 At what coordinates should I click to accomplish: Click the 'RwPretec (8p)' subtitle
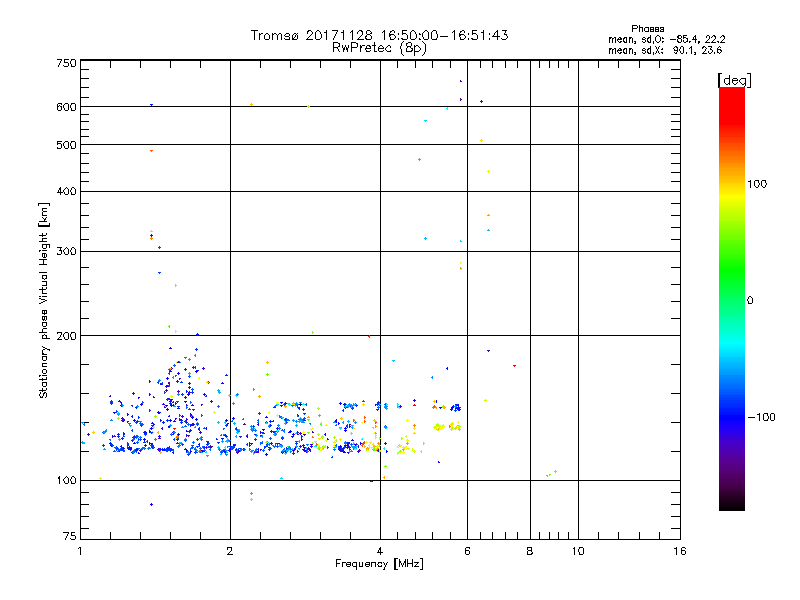(379, 48)
